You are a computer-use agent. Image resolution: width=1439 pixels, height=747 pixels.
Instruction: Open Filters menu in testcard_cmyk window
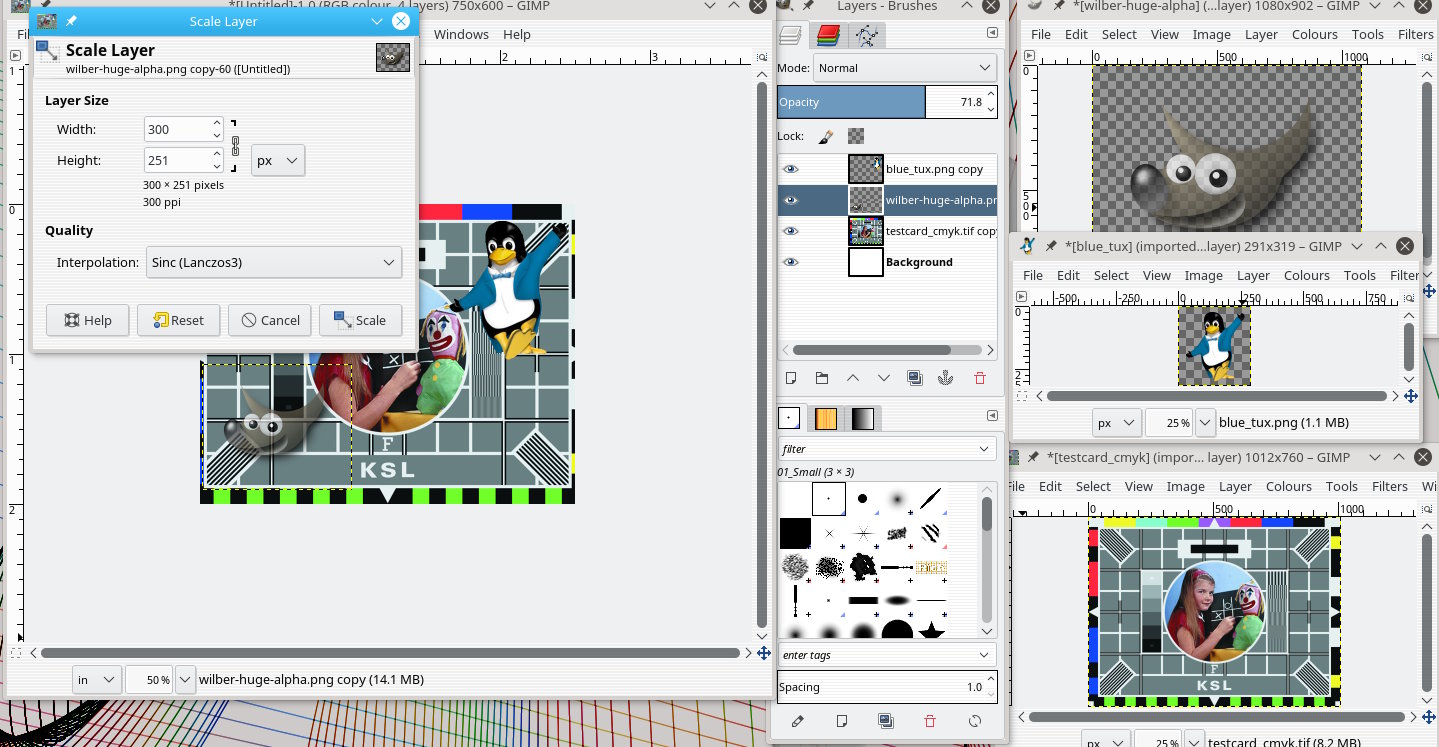point(1390,486)
